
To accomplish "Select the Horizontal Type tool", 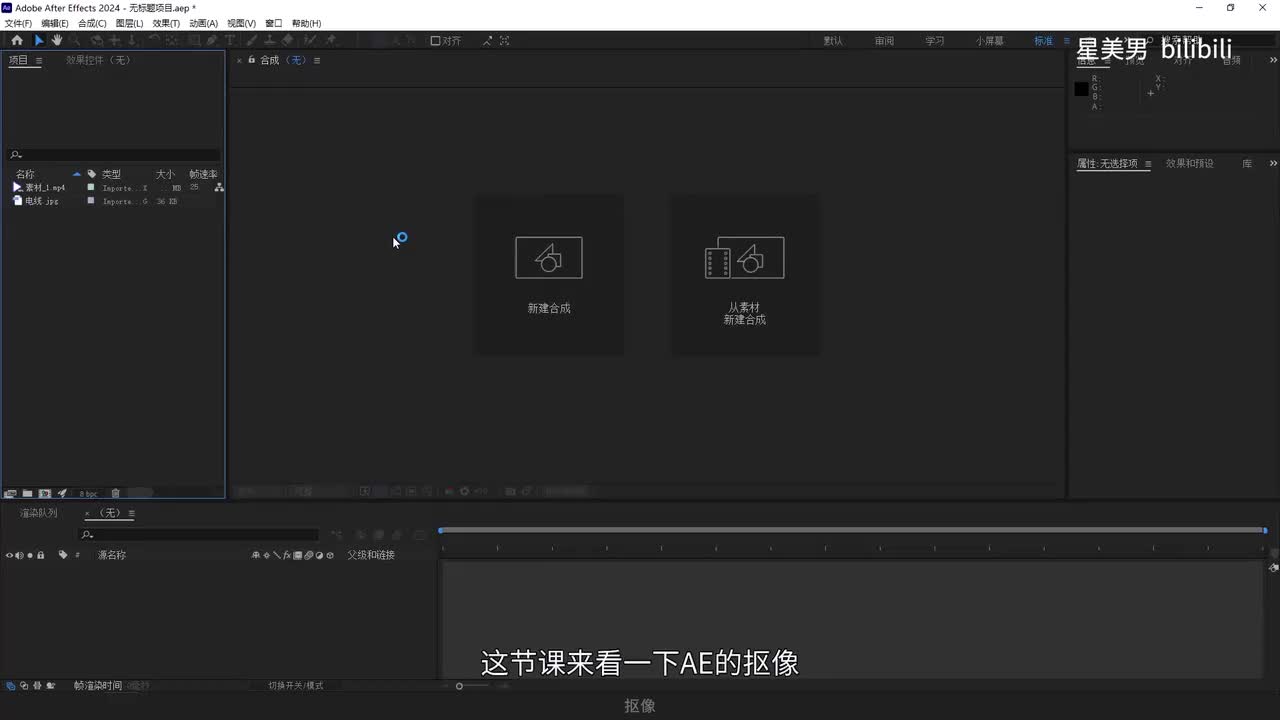I will pyautogui.click(x=229, y=40).
